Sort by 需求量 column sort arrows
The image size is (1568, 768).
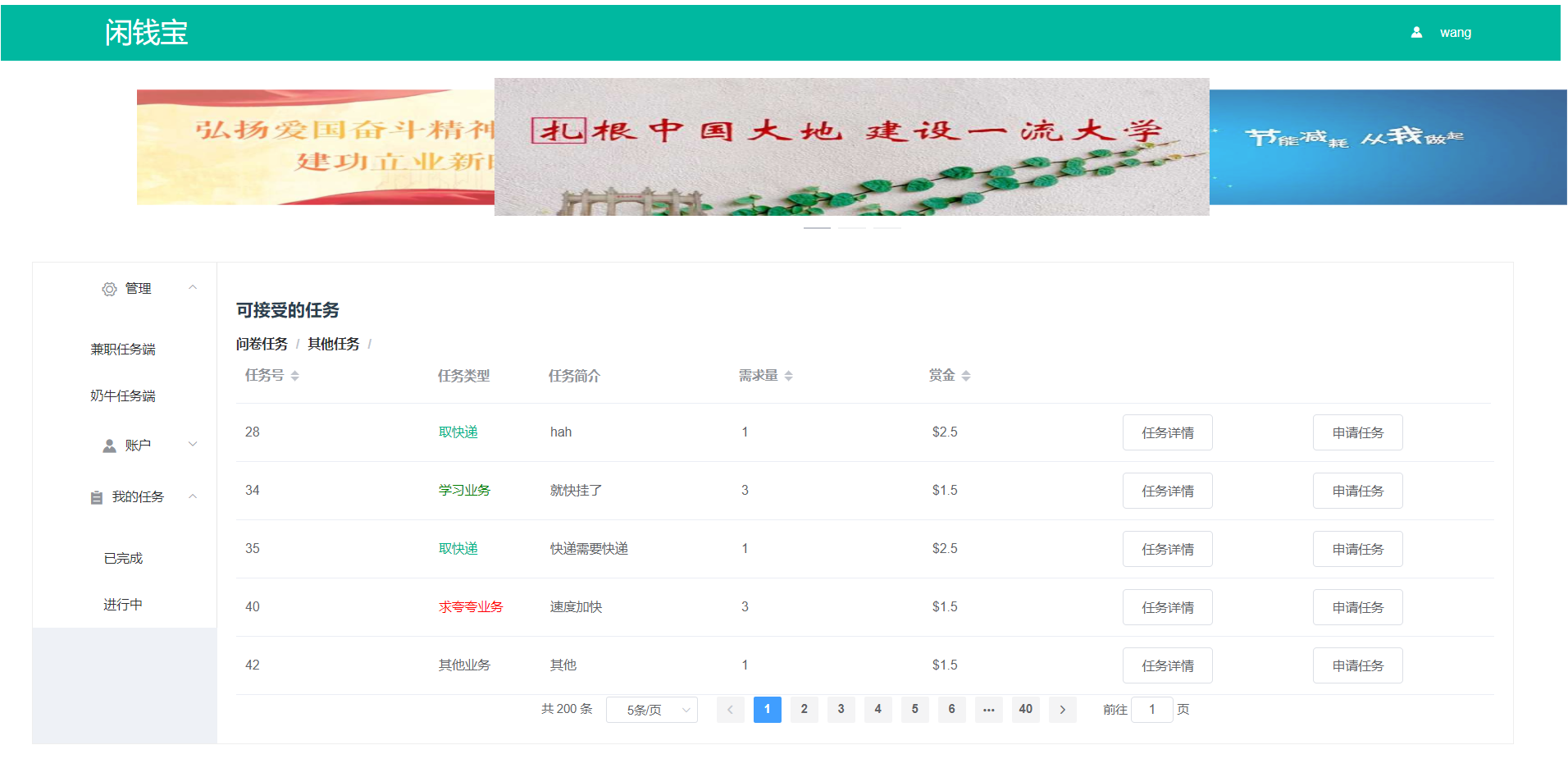click(789, 376)
